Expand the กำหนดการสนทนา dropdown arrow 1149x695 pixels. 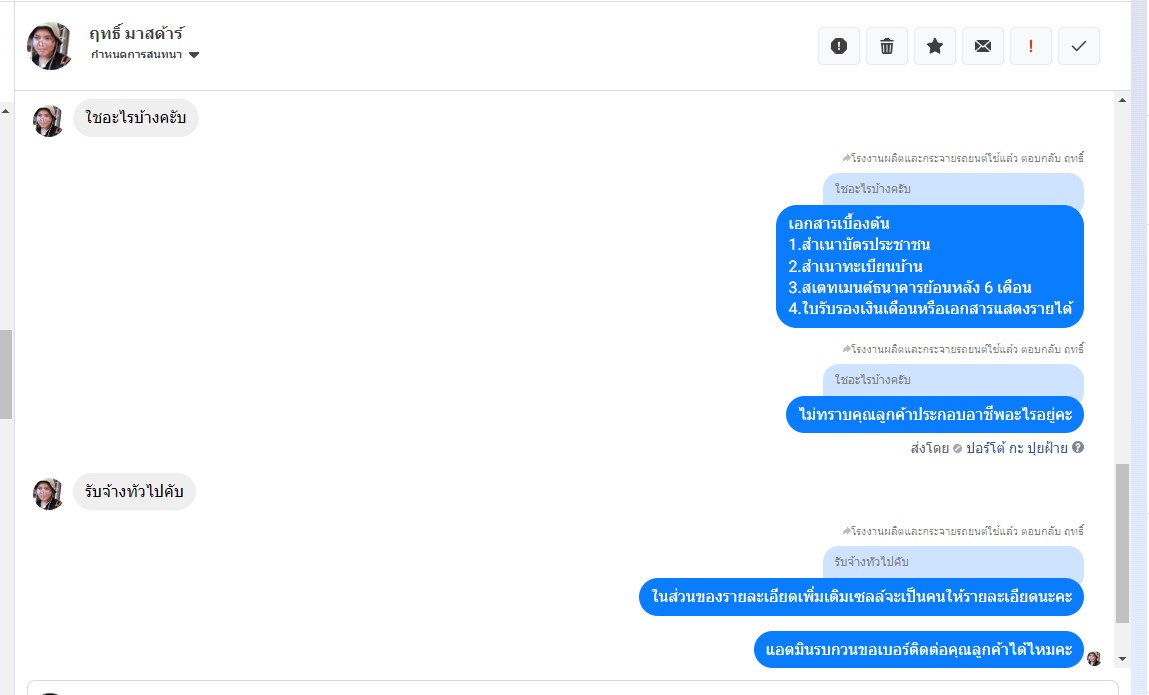coord(193,55)
